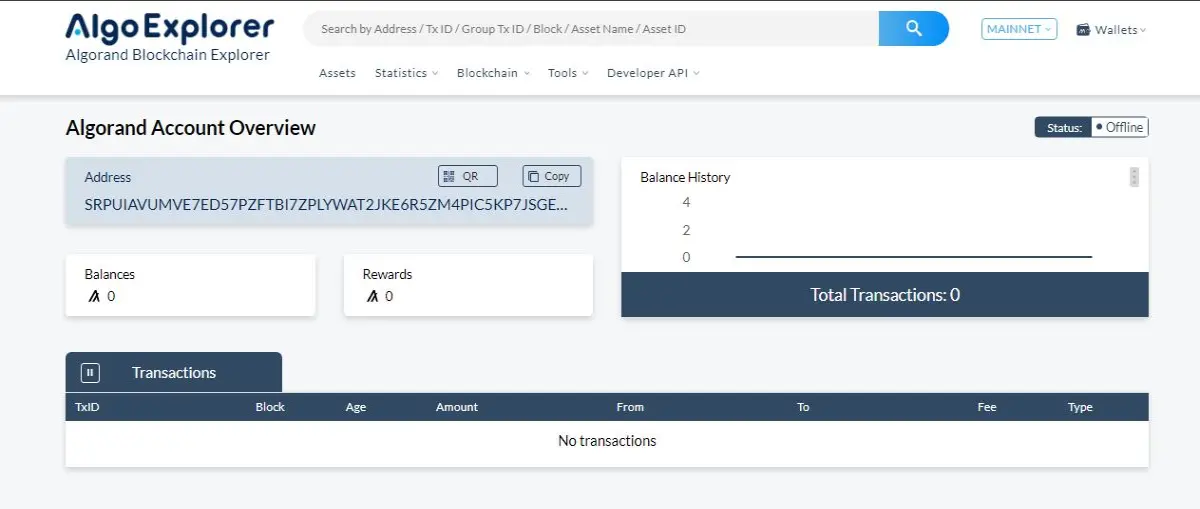This screenshot has width=1200, height=509.
Task: Click the Algo symbol under Balances
Action: click(94, 296)
